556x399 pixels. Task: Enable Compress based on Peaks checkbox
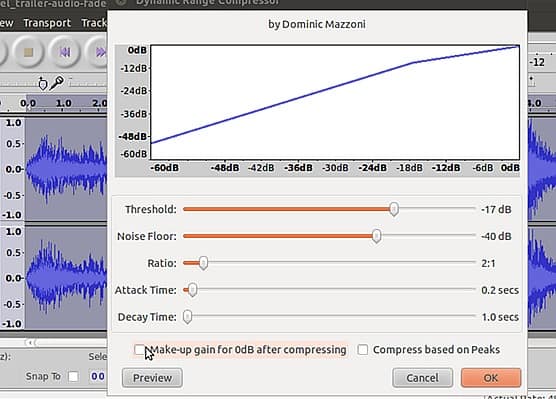click(362, 350)
